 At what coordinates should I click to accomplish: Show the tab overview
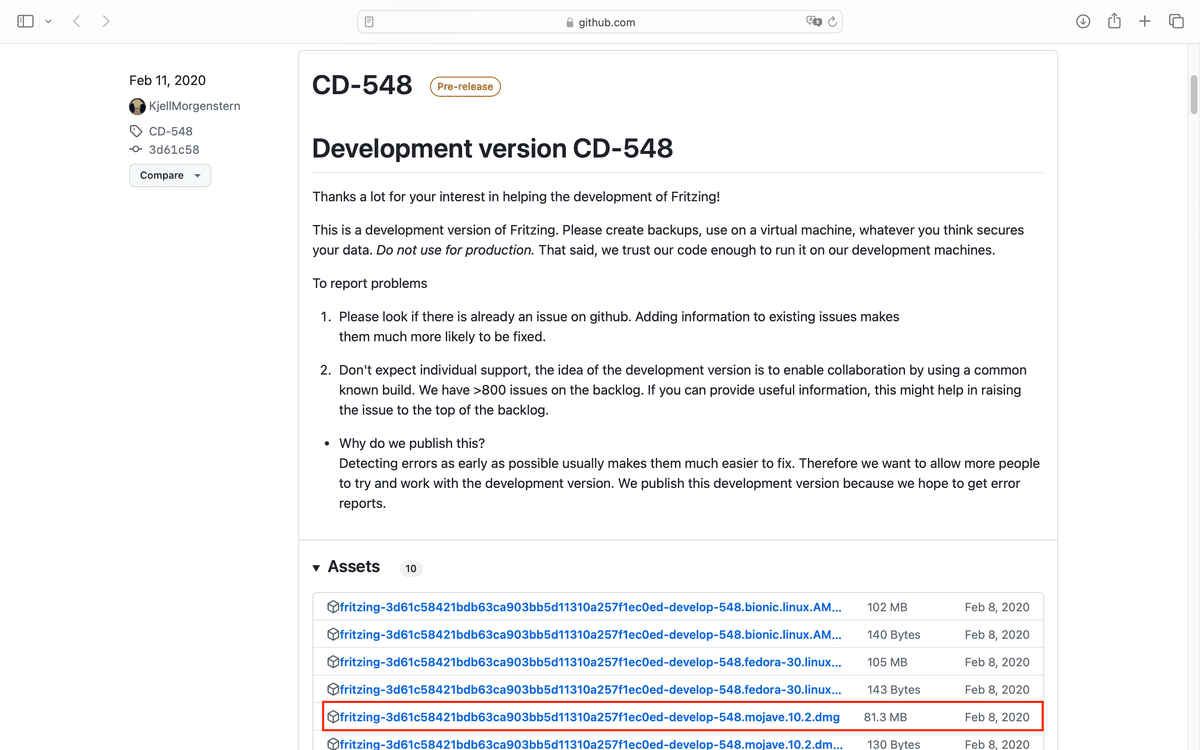1176,21
